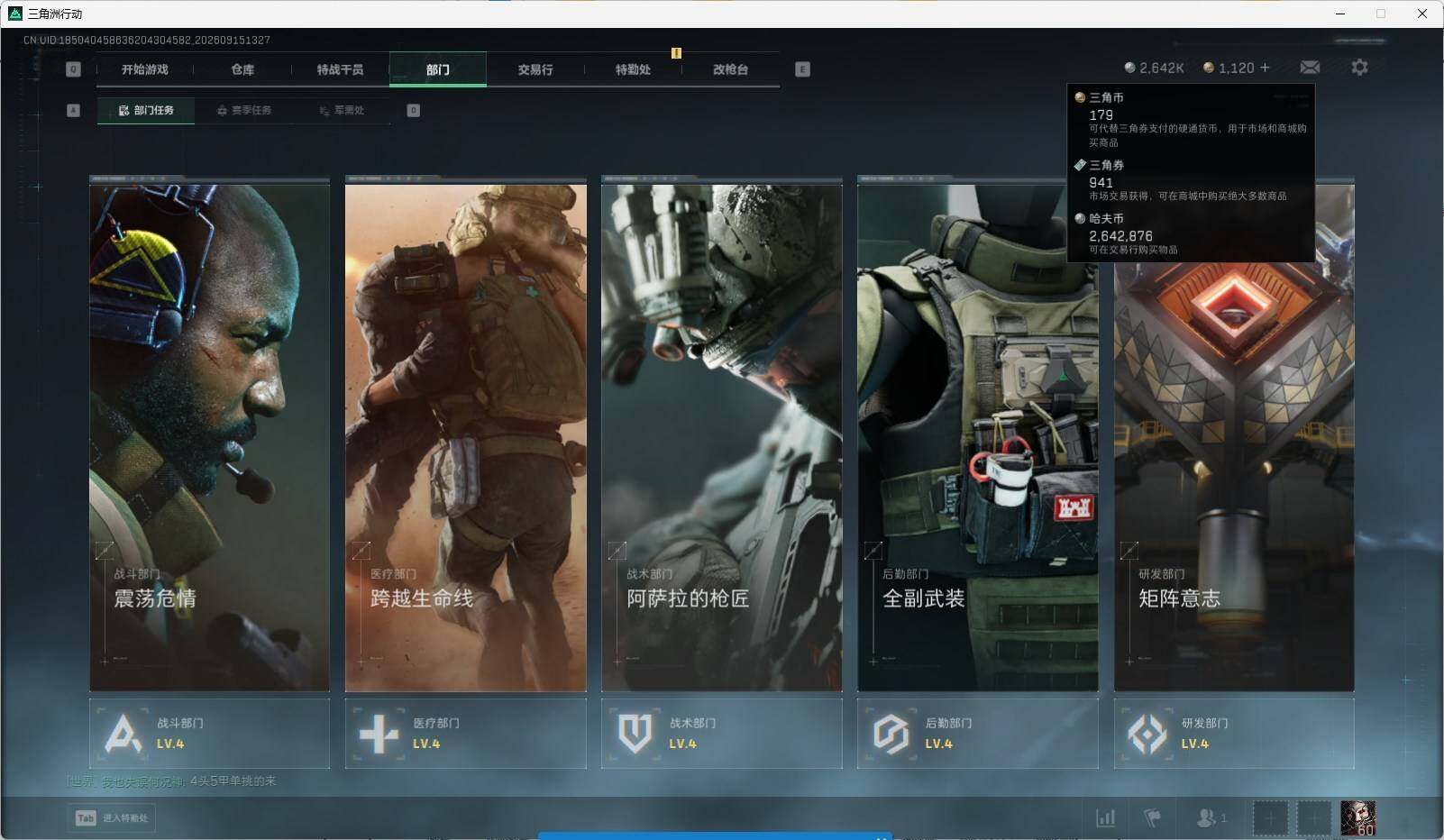Viewport: 1444px width, 840px height.
Task: Open the 军需处 sub-tab
Action: [x=342, y=110]
